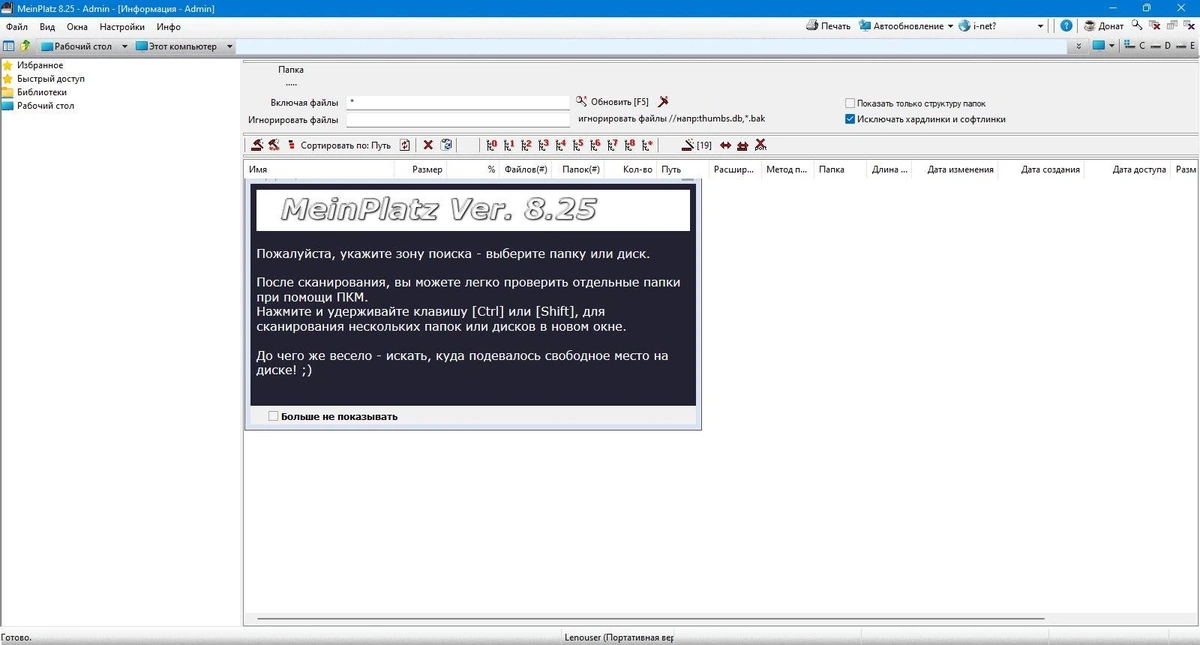Image resolution: width=1200 pixels, height=645 pixels.
Task: Click the [19] column count icon
Action: 697,145
